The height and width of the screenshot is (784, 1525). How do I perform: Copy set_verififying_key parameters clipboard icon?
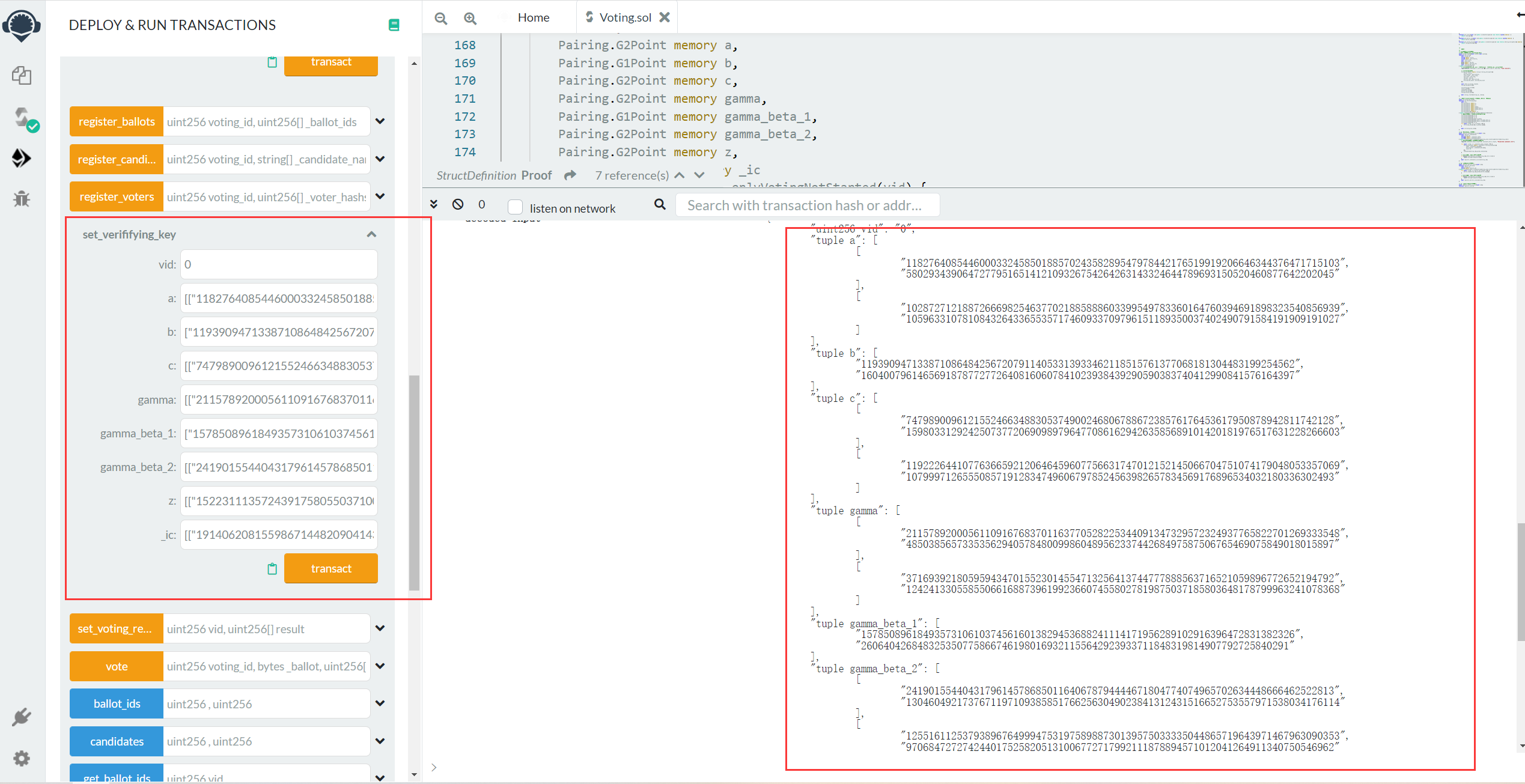coord(272,568)
